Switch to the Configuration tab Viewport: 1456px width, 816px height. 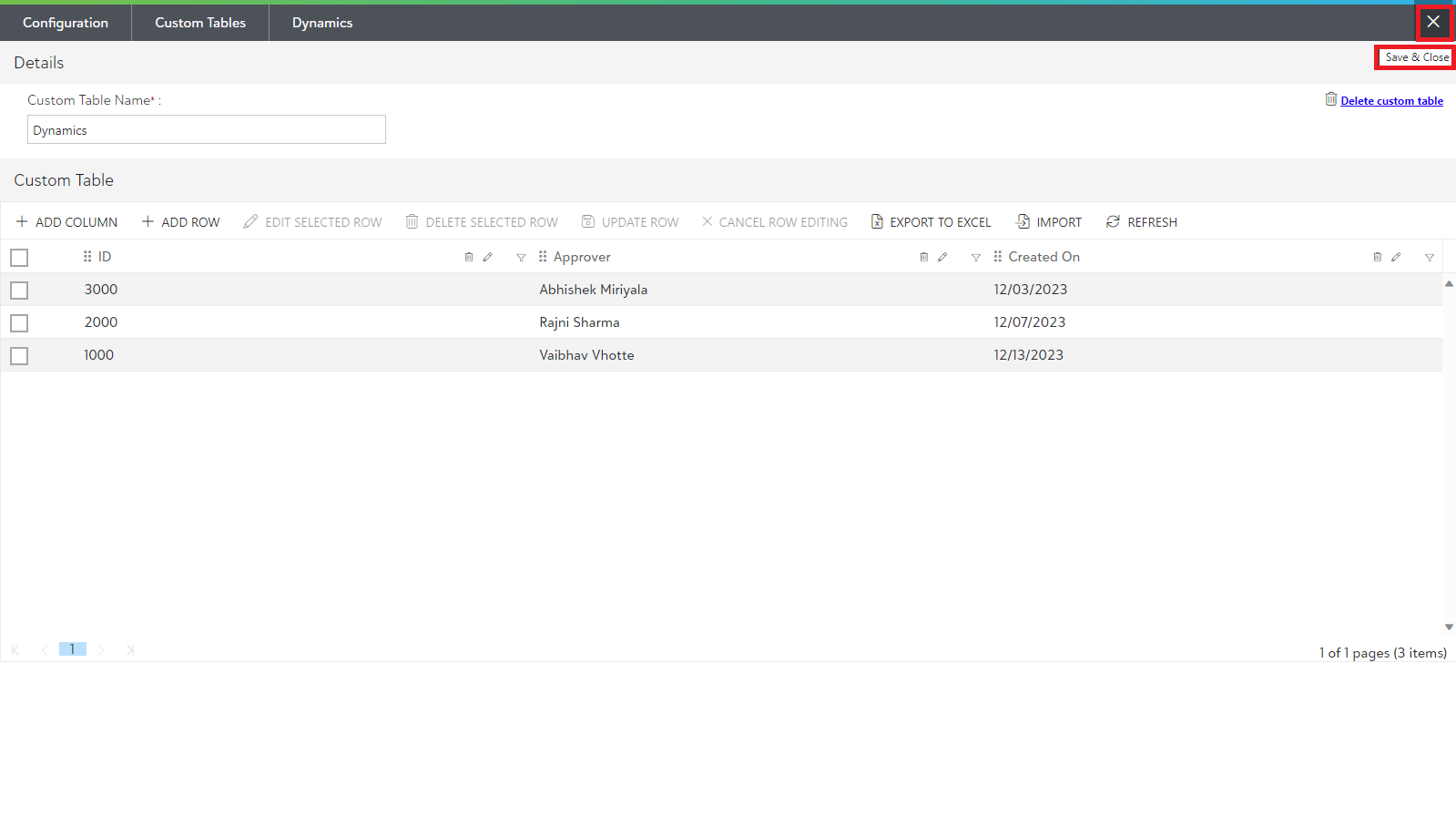66,23
